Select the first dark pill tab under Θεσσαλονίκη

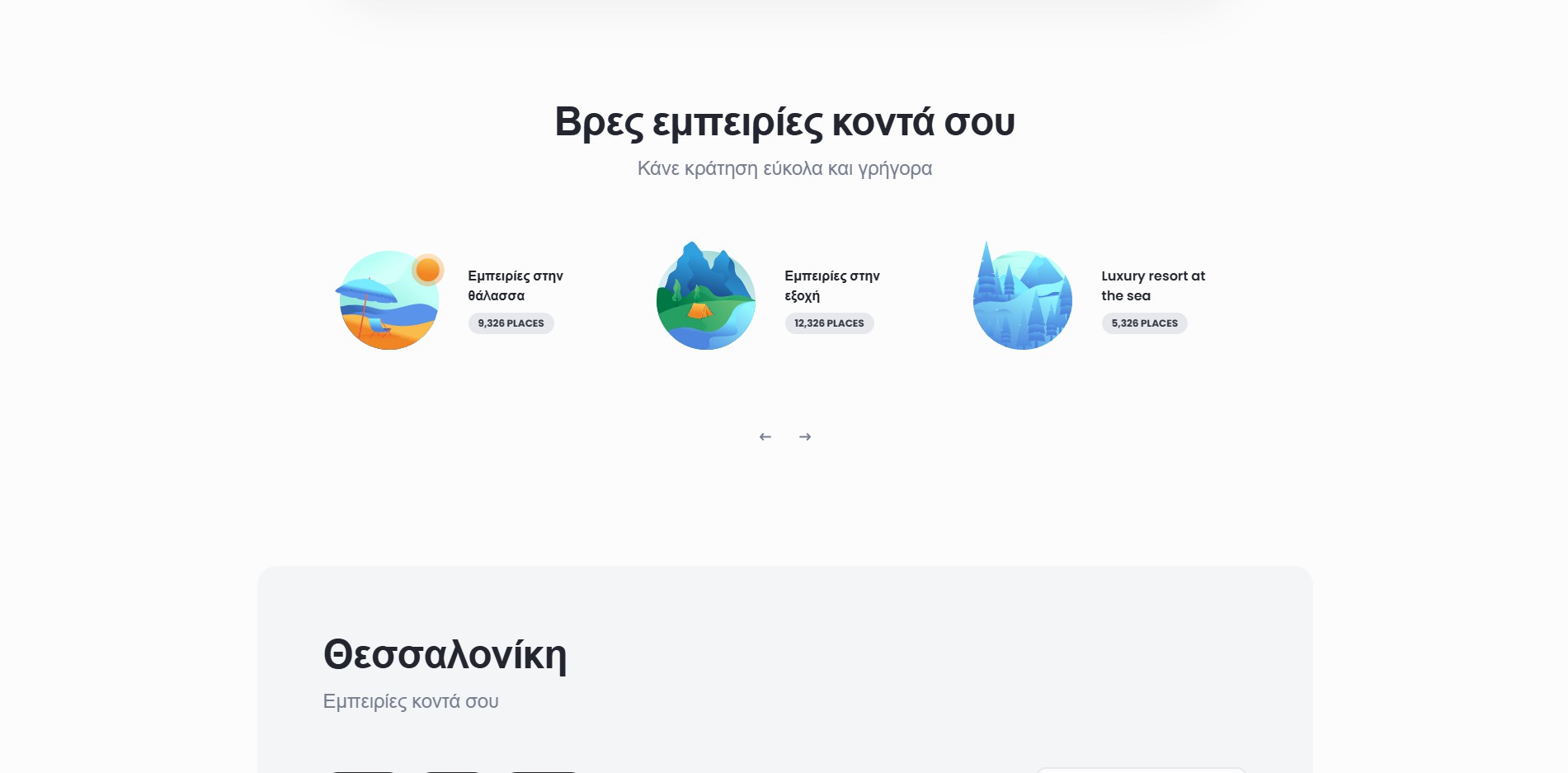pyautogui.click(x=364, y=771)
